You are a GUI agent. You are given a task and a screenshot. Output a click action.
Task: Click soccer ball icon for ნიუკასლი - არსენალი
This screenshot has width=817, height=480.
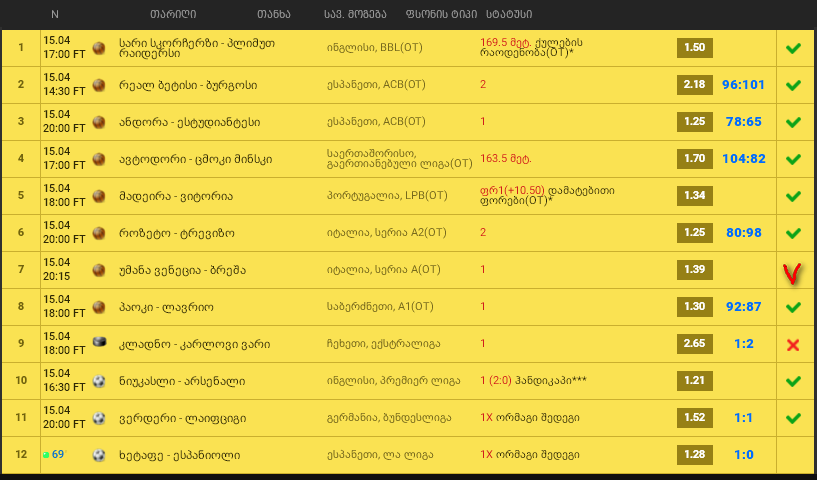tap(98, 381)
